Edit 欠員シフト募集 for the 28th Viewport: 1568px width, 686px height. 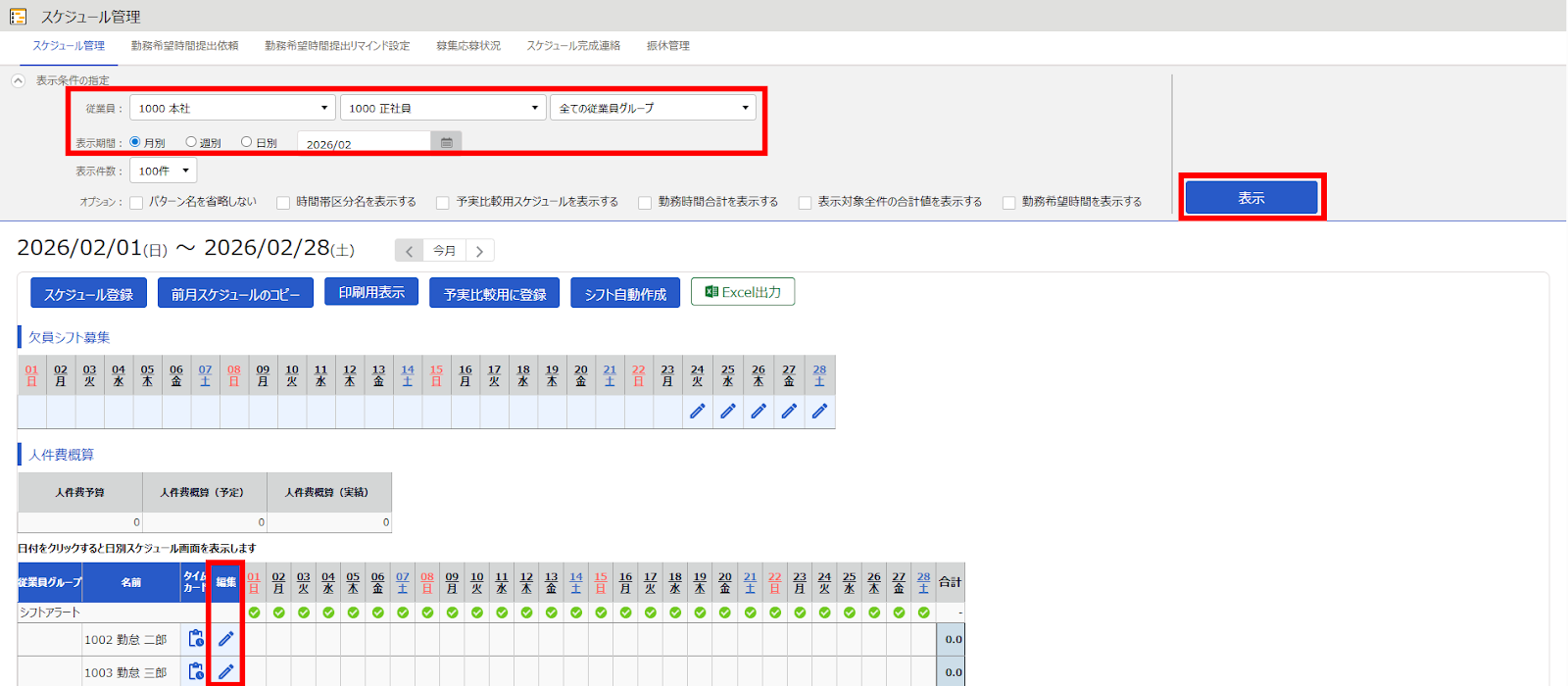point(820,412)
